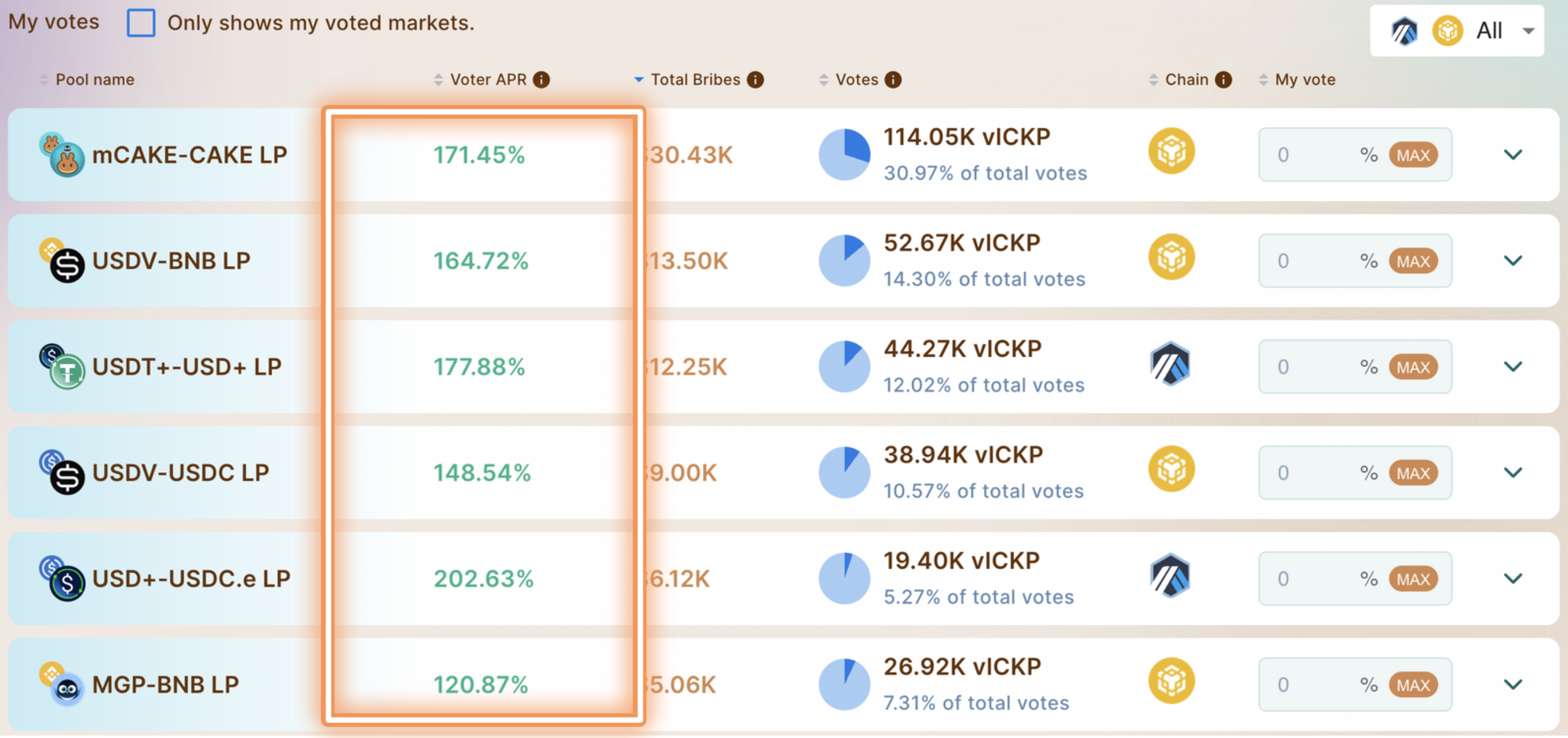
Task: Expand the mCAKE-CAKE LP row details
Action: click(x=1512, y=155)
